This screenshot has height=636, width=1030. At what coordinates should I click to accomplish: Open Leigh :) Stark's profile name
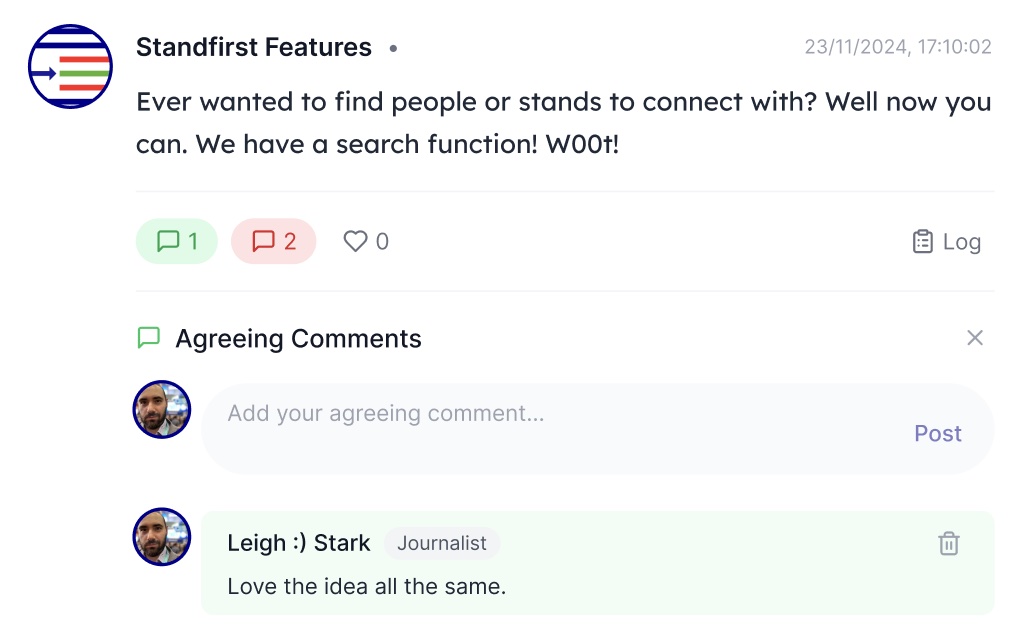[x=299, y=543]
